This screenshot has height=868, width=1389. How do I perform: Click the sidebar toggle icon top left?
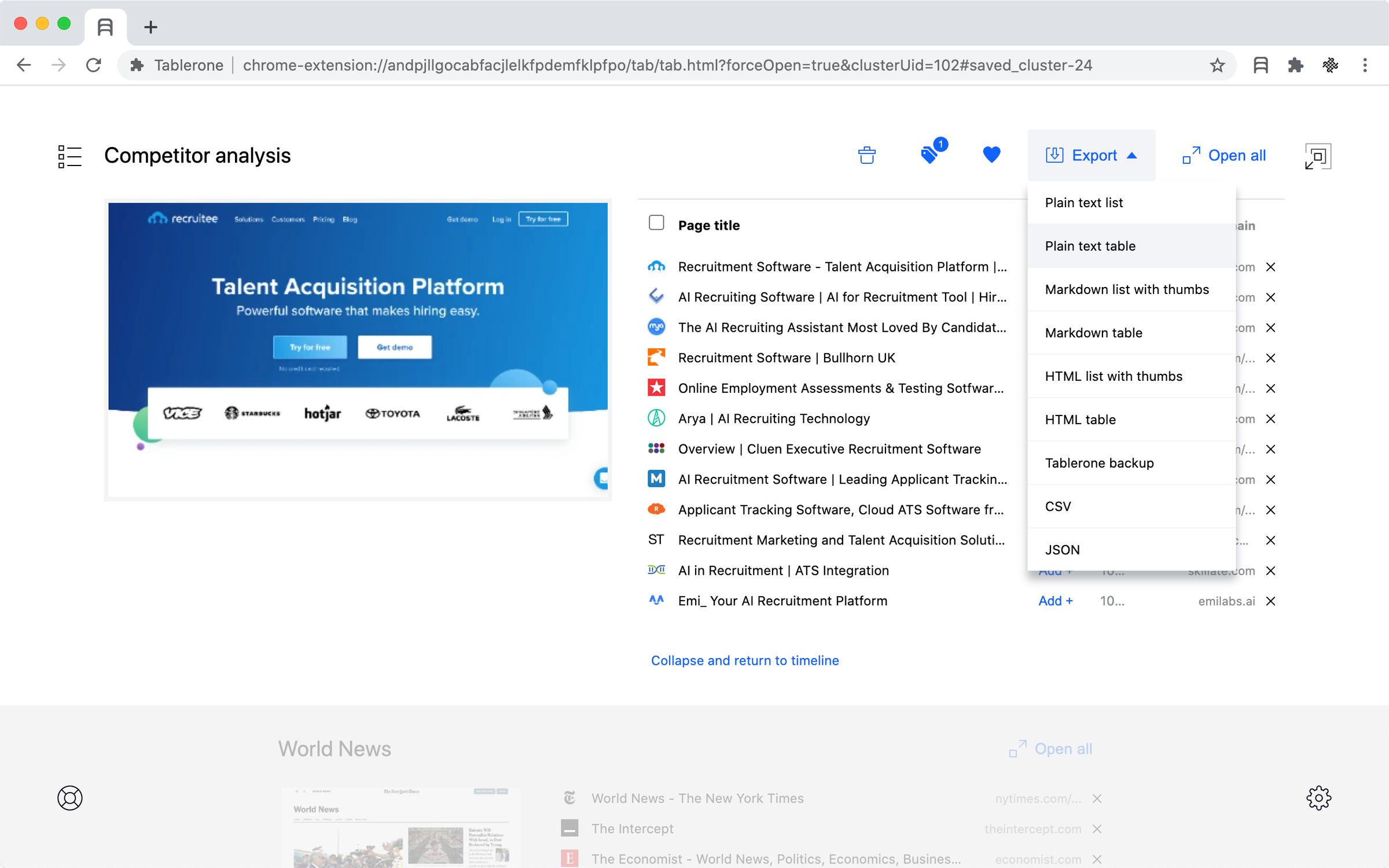click(x=69, y=155)
